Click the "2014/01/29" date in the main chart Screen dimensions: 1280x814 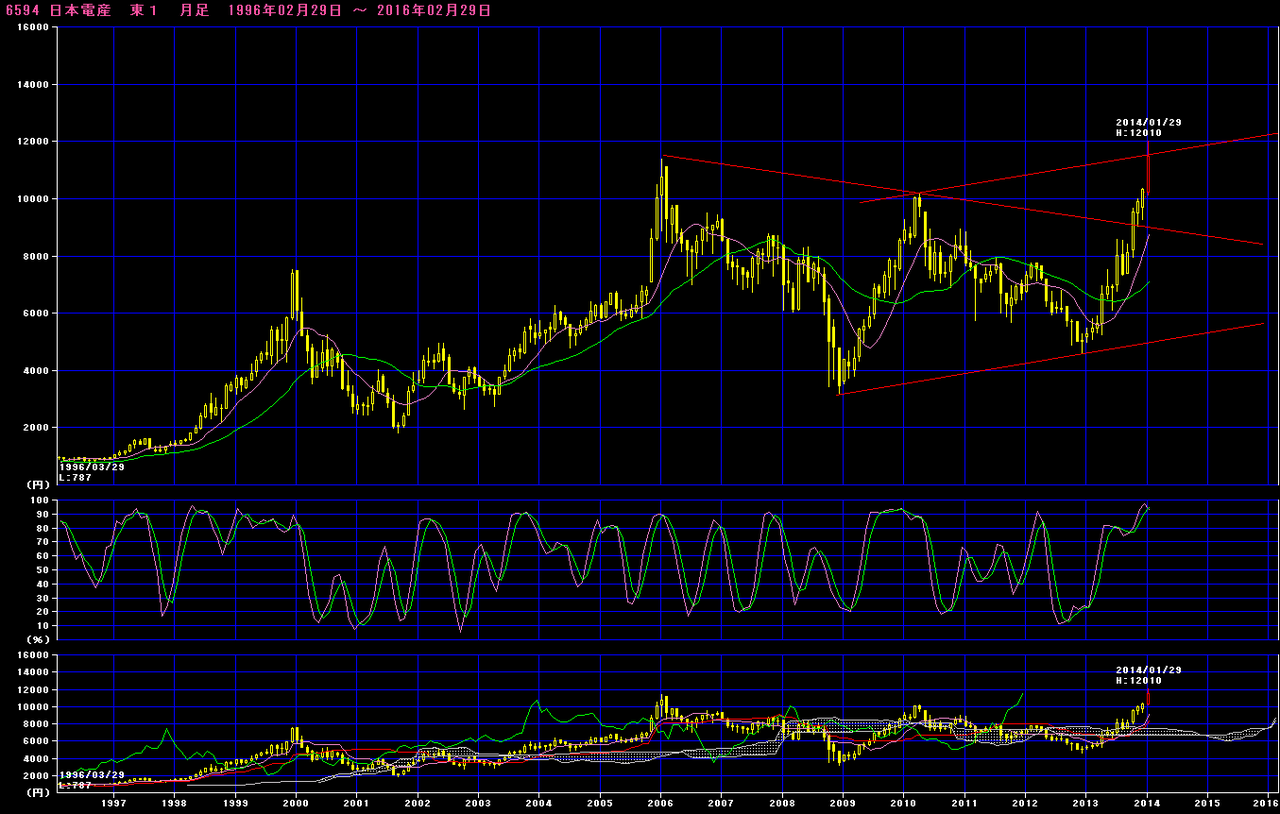(x=1149, y=122)
